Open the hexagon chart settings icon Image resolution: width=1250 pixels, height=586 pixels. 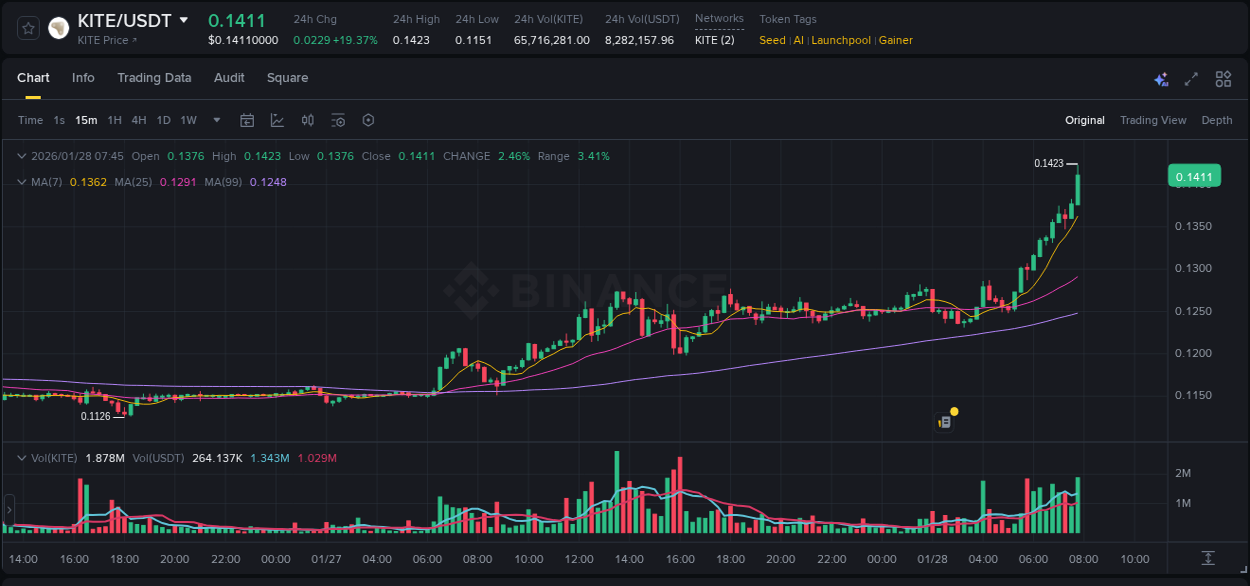(x=368, y=120)
